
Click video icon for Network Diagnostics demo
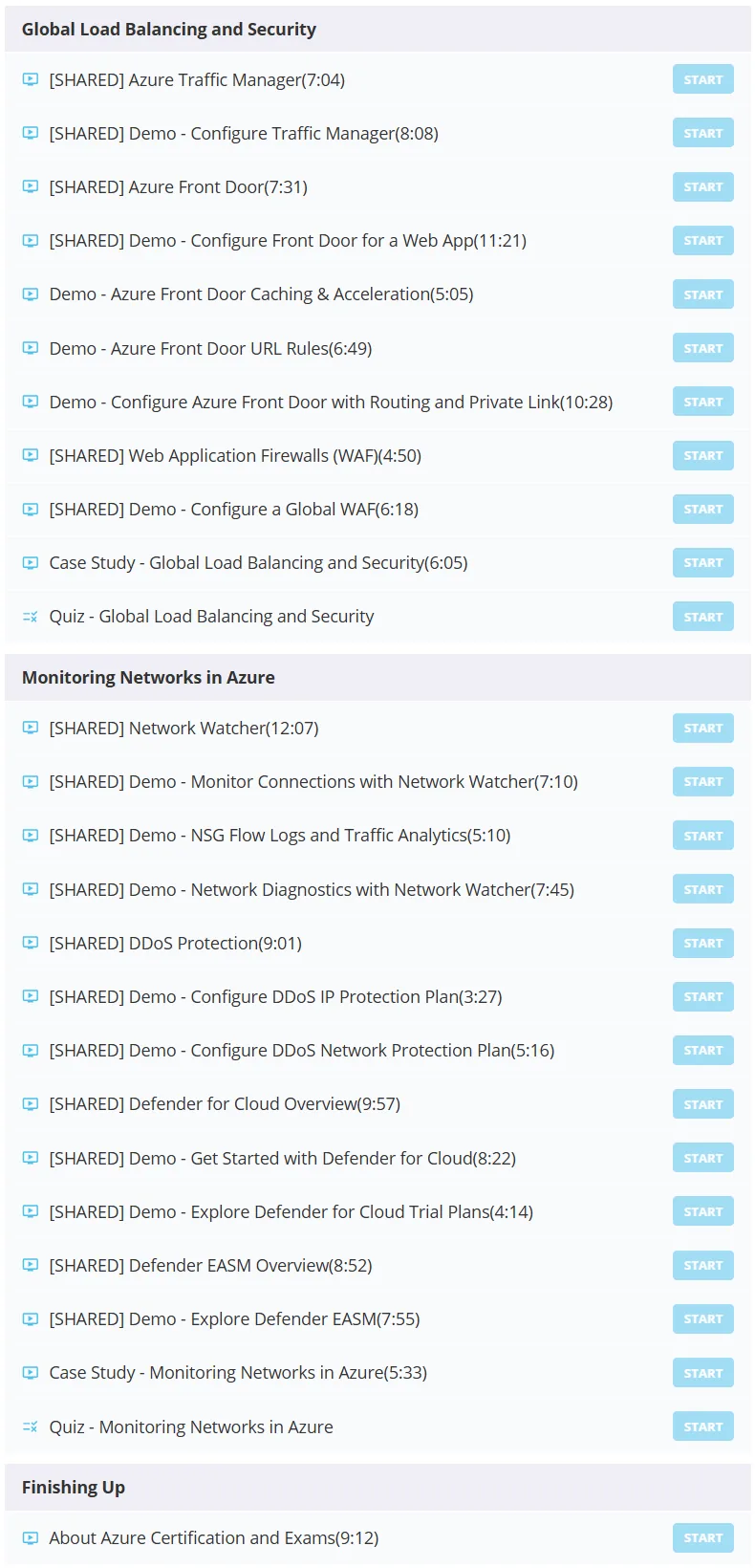[31, 889]
